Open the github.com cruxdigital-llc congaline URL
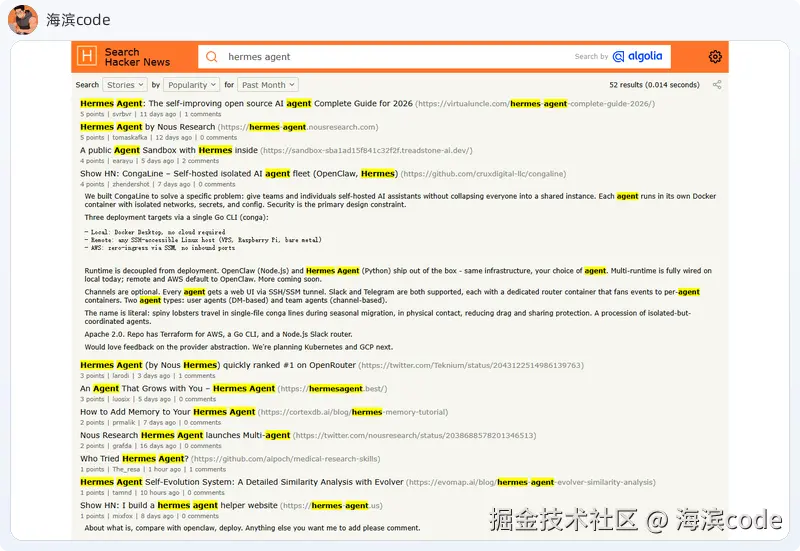Viewport: 800px width, 551px height. point(483,174)
